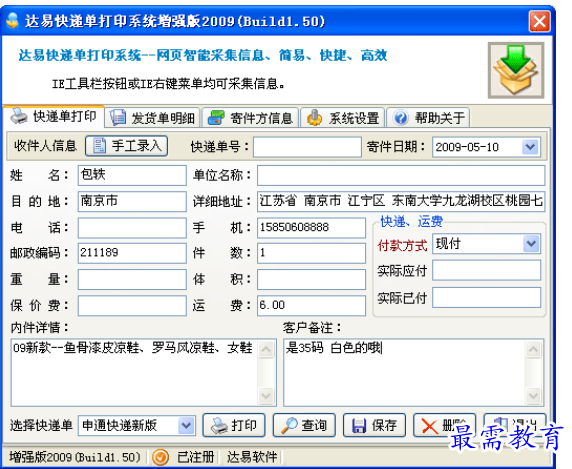Click the up arrow of the 客户备注 scrollbar
This screenshot has height=469, width=572.
[533, 349]
